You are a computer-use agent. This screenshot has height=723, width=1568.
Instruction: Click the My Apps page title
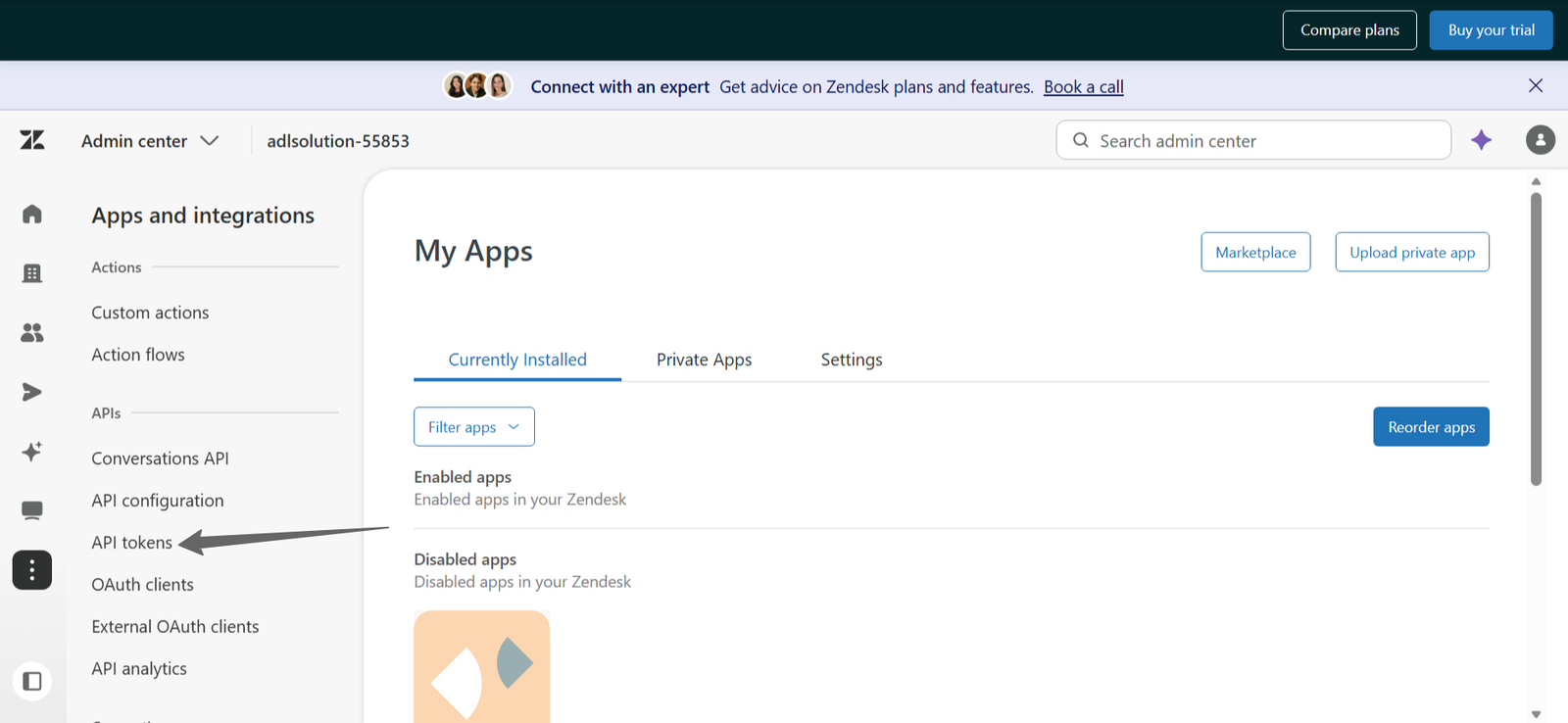[473, 252]
